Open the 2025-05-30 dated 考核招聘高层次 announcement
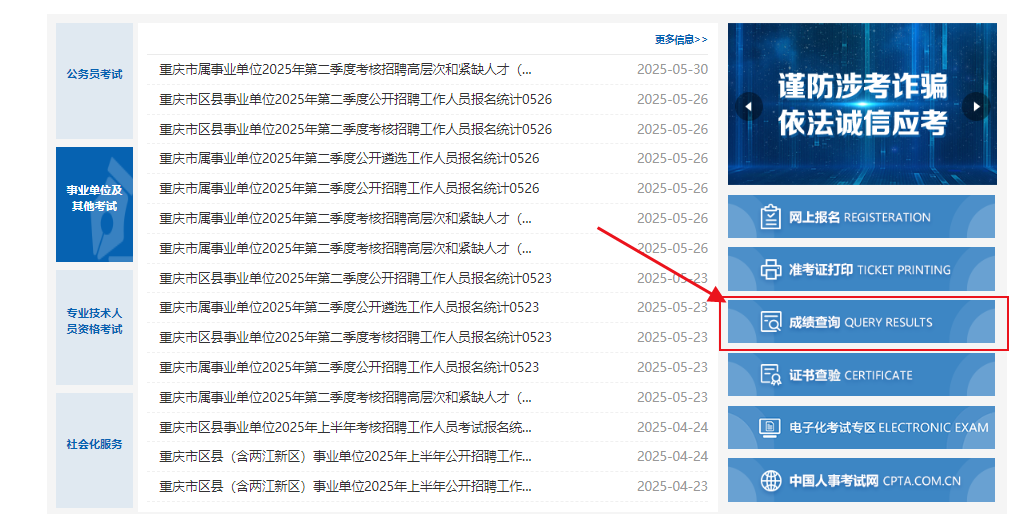The image size is (1020, 514). pos(345,70)
